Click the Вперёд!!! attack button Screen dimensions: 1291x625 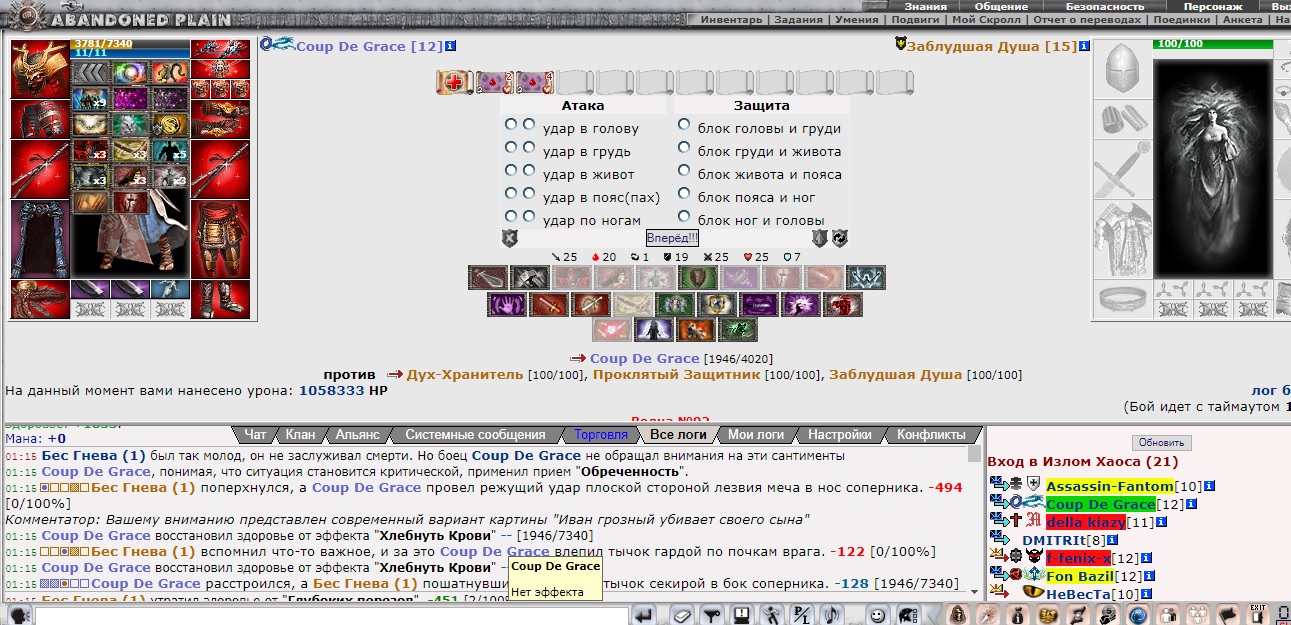[672, 238]
